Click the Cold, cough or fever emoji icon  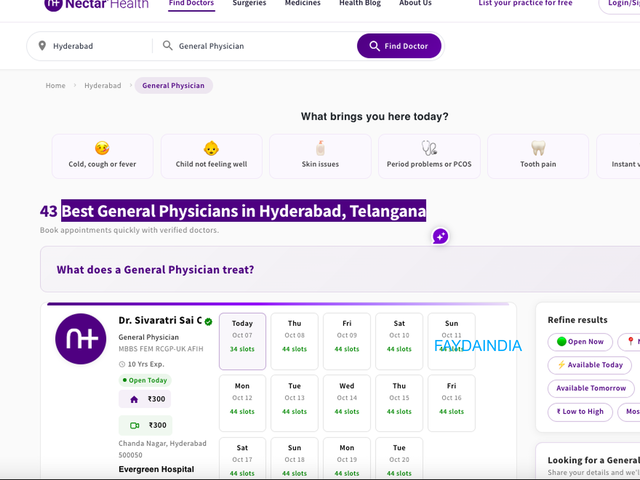(x=102, y=148)
